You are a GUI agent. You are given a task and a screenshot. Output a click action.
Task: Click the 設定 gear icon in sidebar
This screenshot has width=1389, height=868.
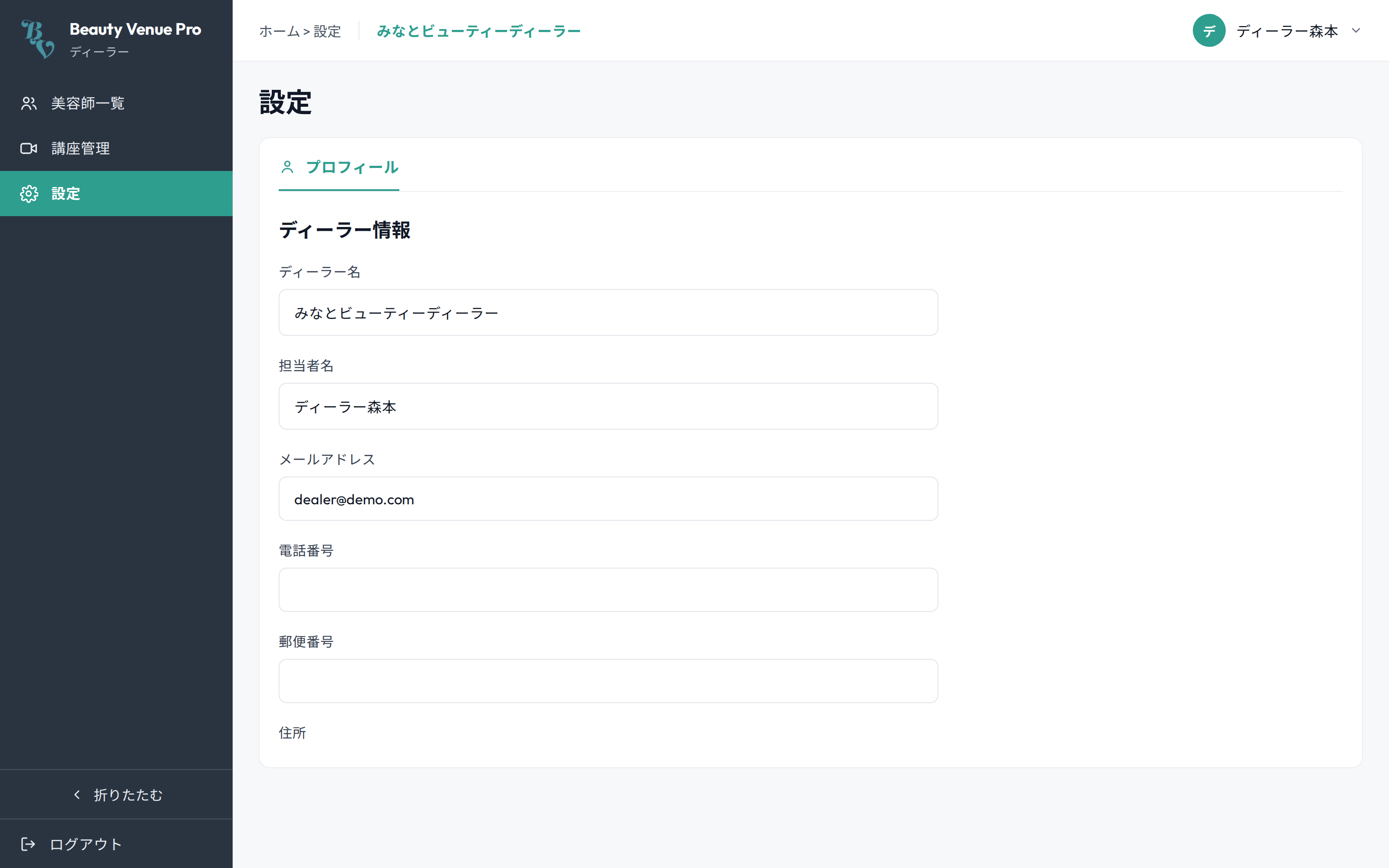pos(29,194)
